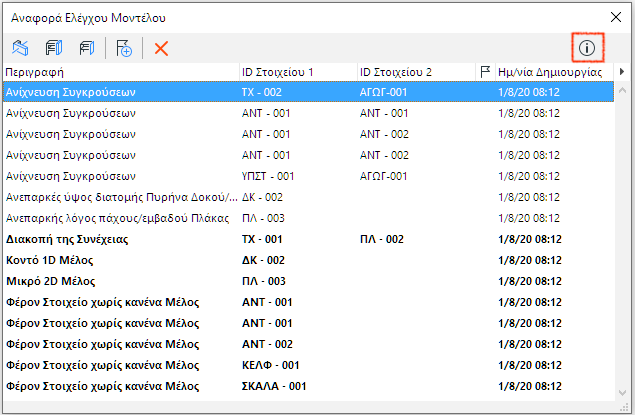Viewport: 635px width, 415px height.
Task: Delete selected entry with red X icon
Action: [161, 49]
